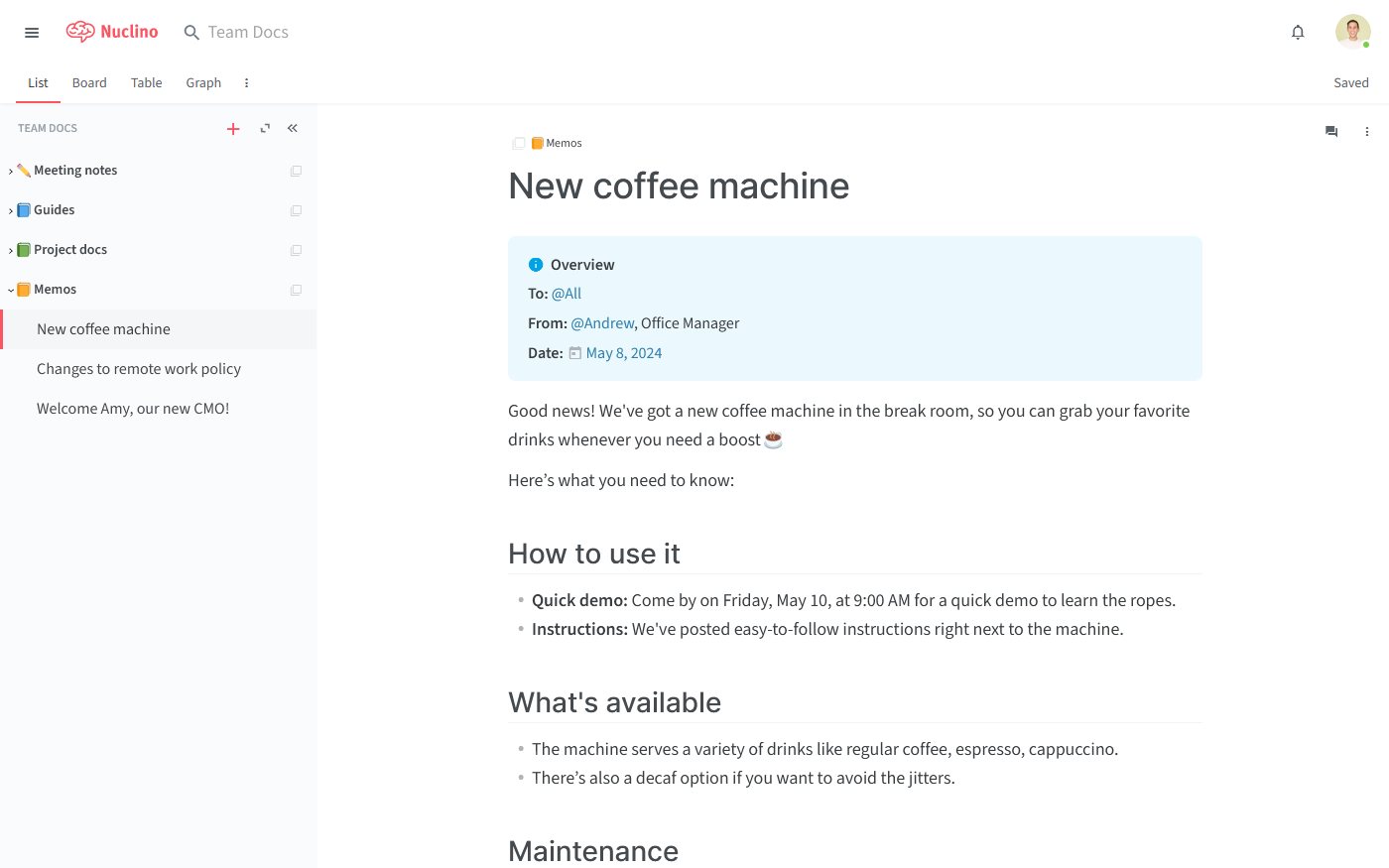The image size is (1389, 868).
Task: Add a new item with the plus icon
Action: (x=233, y=129)
